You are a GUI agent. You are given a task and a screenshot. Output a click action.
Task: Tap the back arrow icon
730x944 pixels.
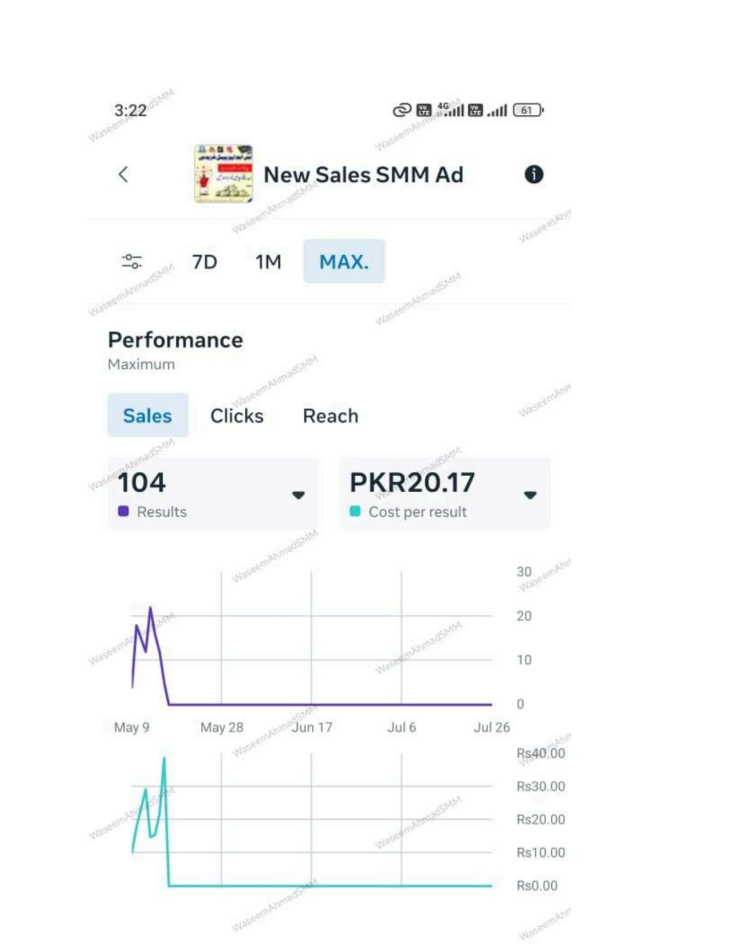pyautogui.click(x=123, y=175)
